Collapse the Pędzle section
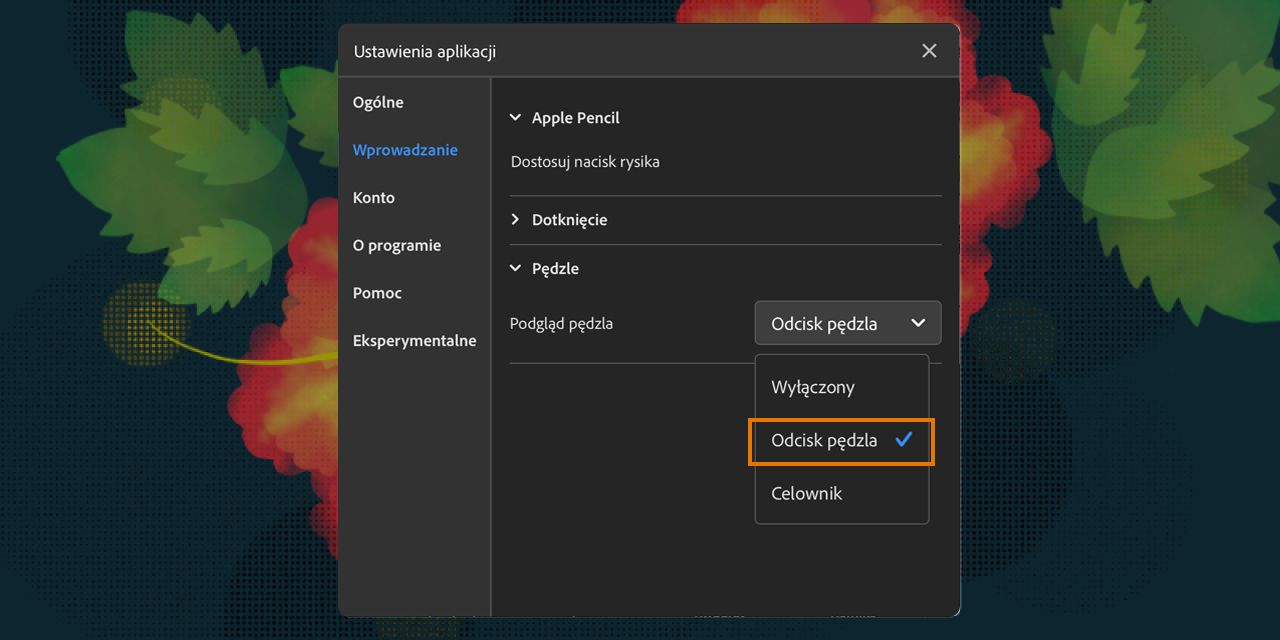 pos(514,268)
